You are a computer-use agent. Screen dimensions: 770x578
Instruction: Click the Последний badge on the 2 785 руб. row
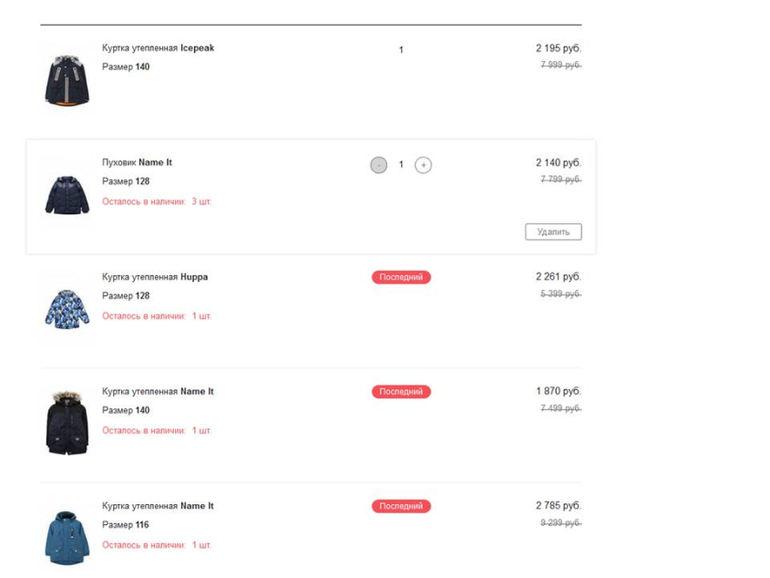point(401,507)
